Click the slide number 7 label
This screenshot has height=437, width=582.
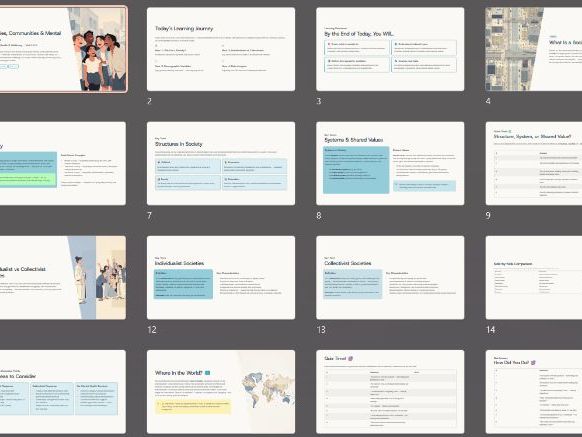coord(150,215)
